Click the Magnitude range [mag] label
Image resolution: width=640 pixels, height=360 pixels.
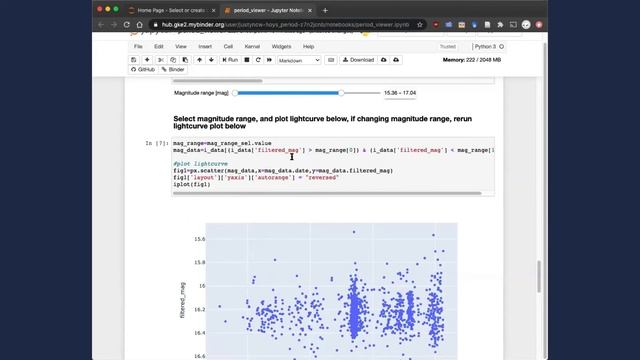[201, 93]
